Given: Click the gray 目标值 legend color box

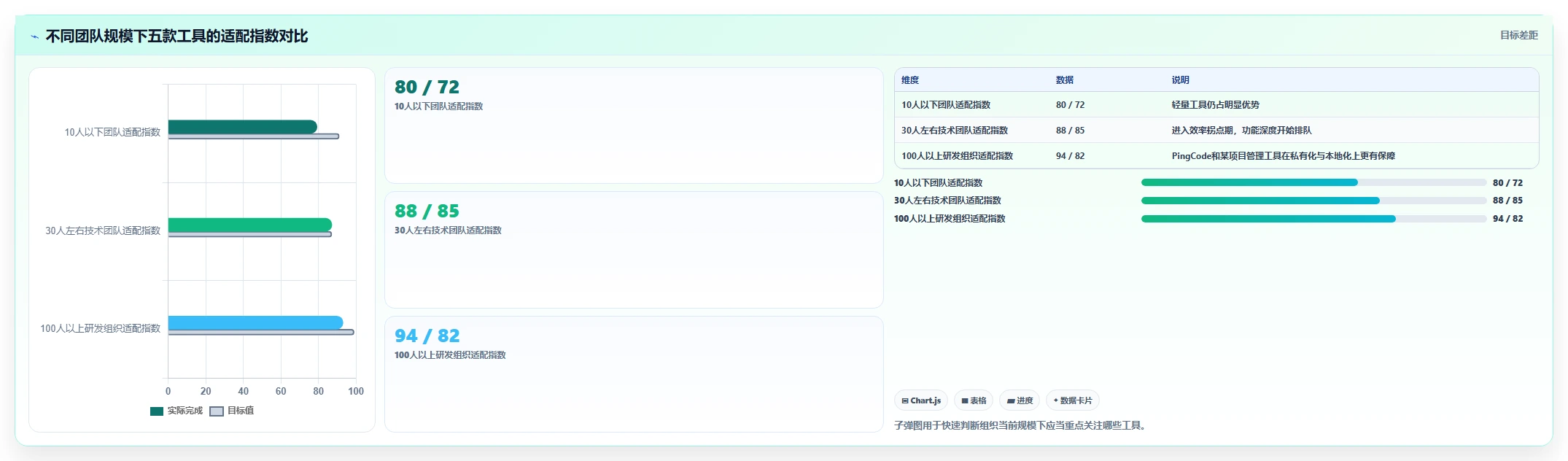Looking at the screenshot, I should click(217, 411).
